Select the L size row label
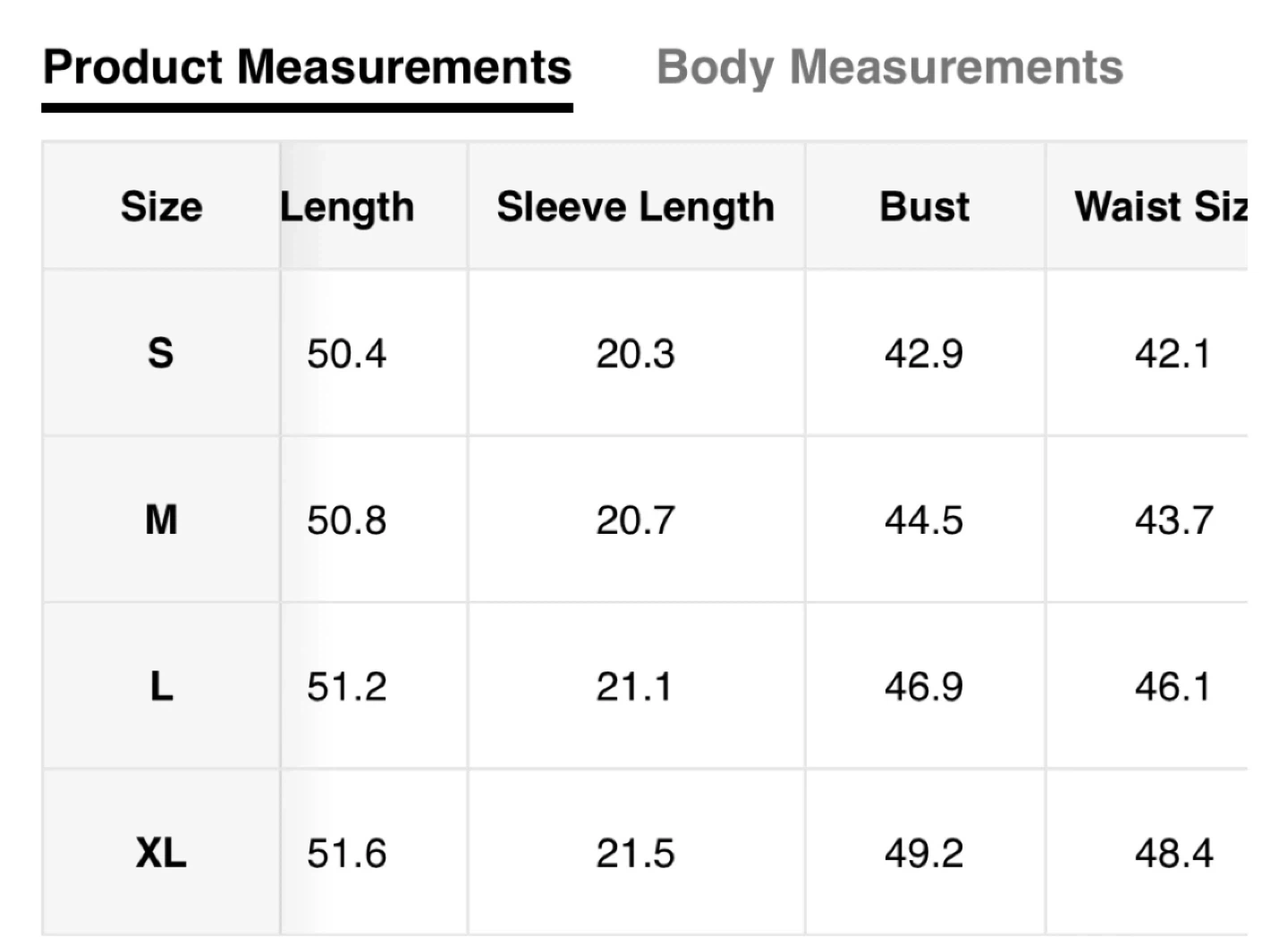1288x937 pixels. click(x=161, y=687)
